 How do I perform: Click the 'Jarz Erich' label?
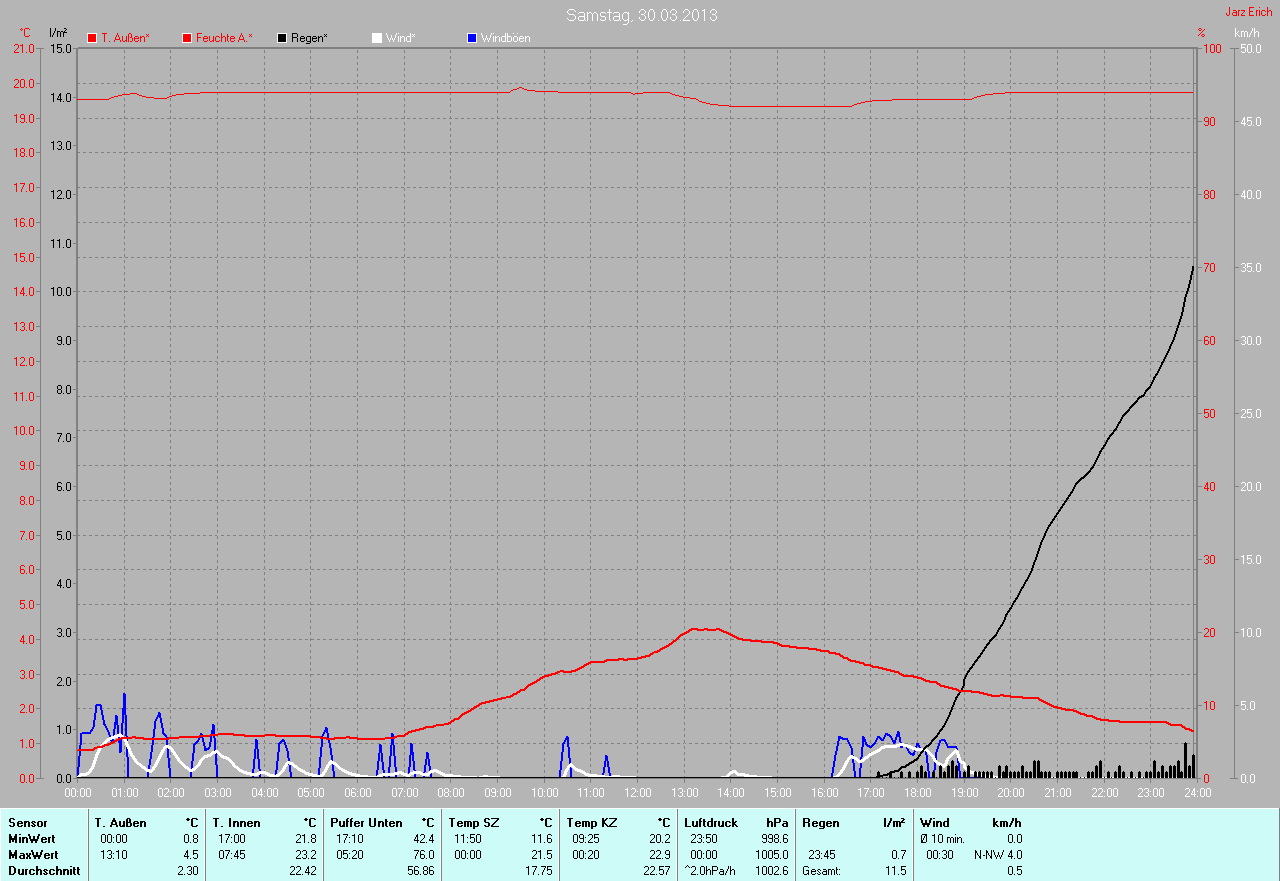1249,12
